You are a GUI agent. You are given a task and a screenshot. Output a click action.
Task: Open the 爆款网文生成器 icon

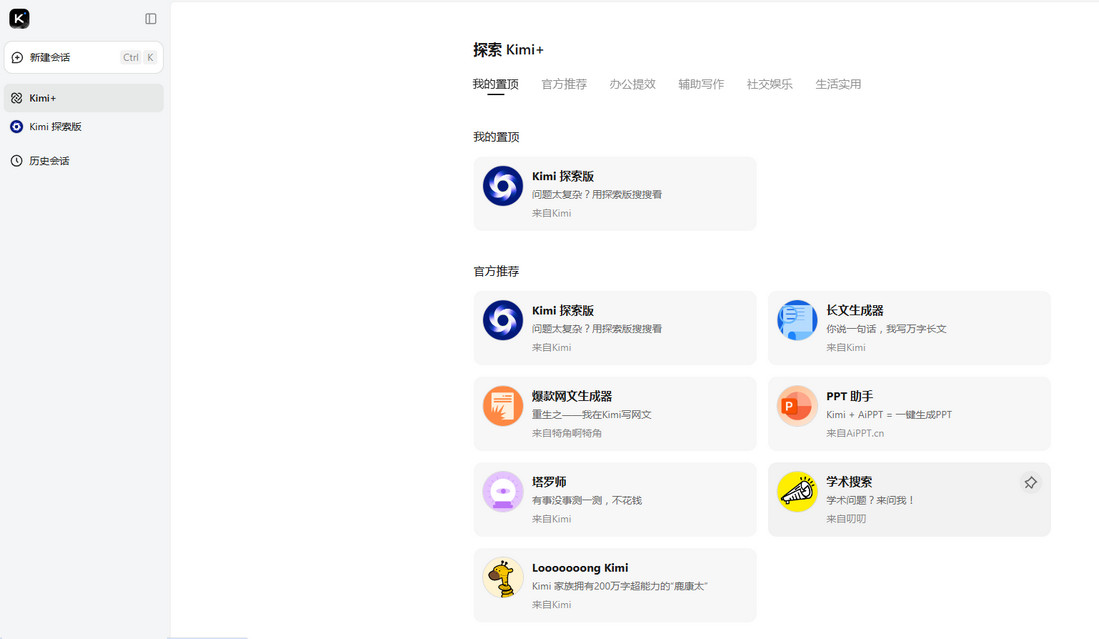pyautogui.click(x=503, y=406)
